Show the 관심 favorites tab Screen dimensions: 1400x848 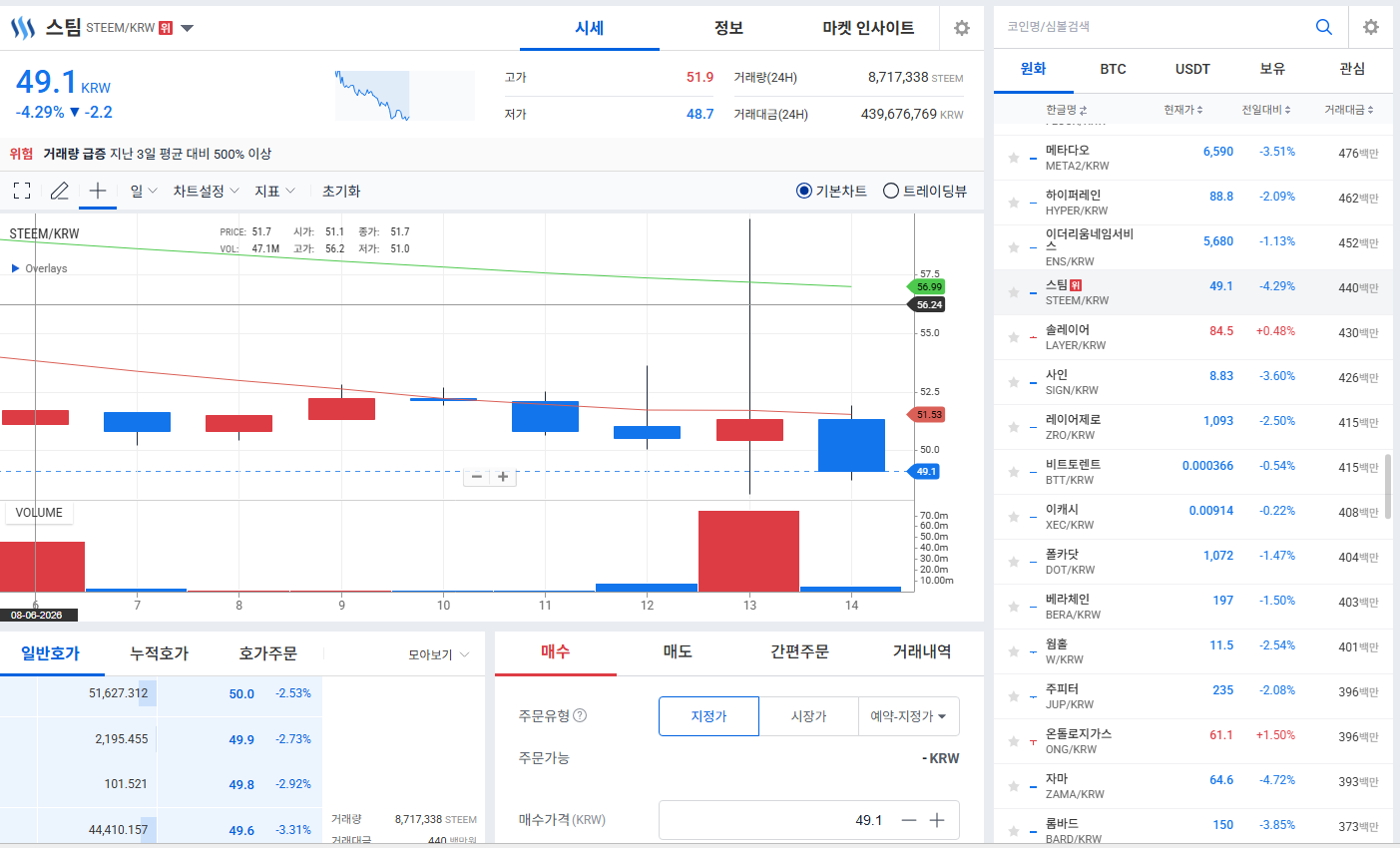(x=1353, y=69)
